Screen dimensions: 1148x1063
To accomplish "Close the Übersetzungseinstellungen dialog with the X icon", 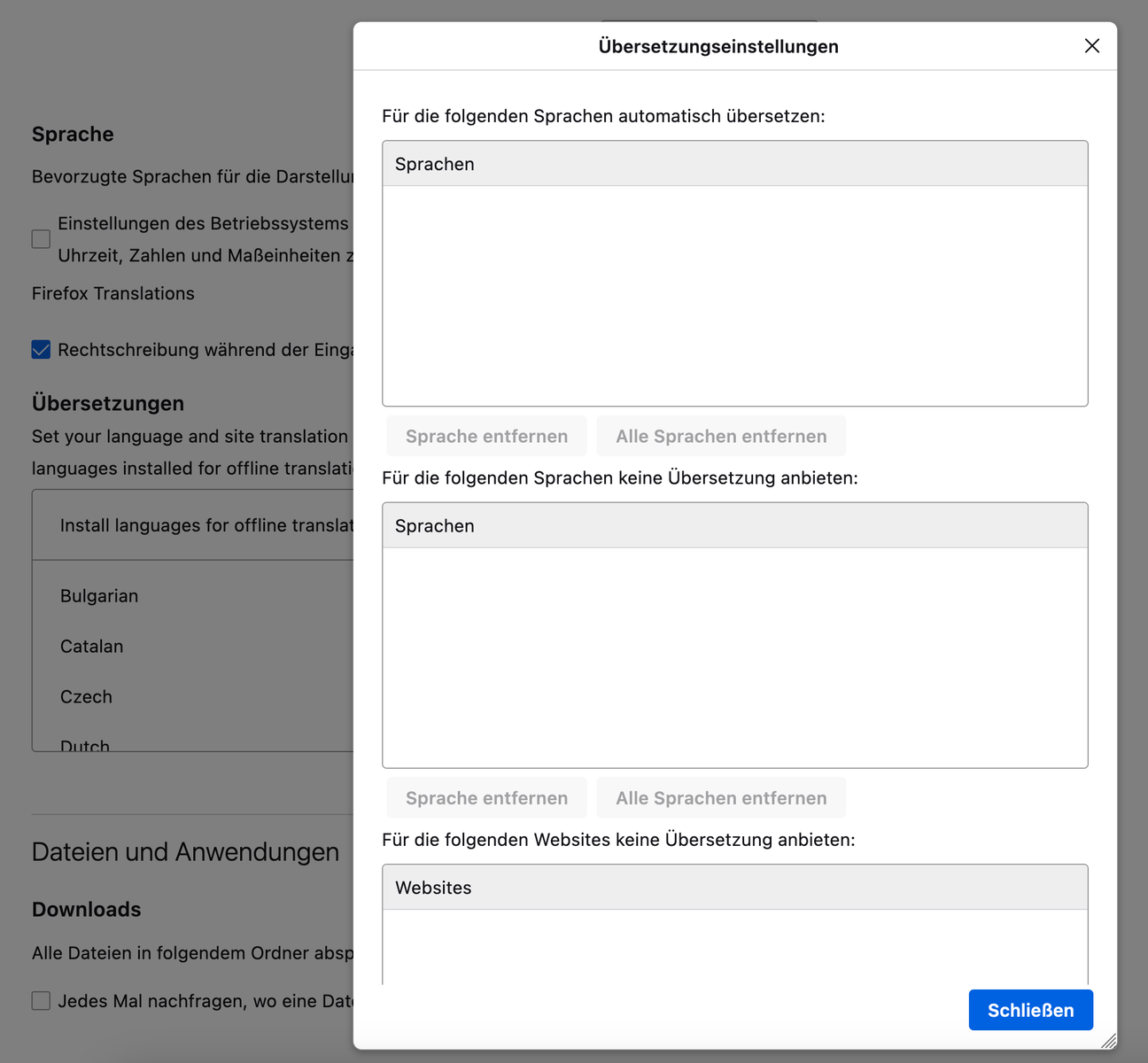I will pos(1092,46).
